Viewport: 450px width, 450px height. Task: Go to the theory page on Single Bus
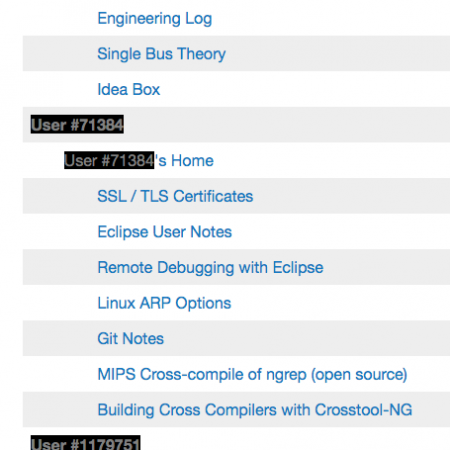point(162,54)
